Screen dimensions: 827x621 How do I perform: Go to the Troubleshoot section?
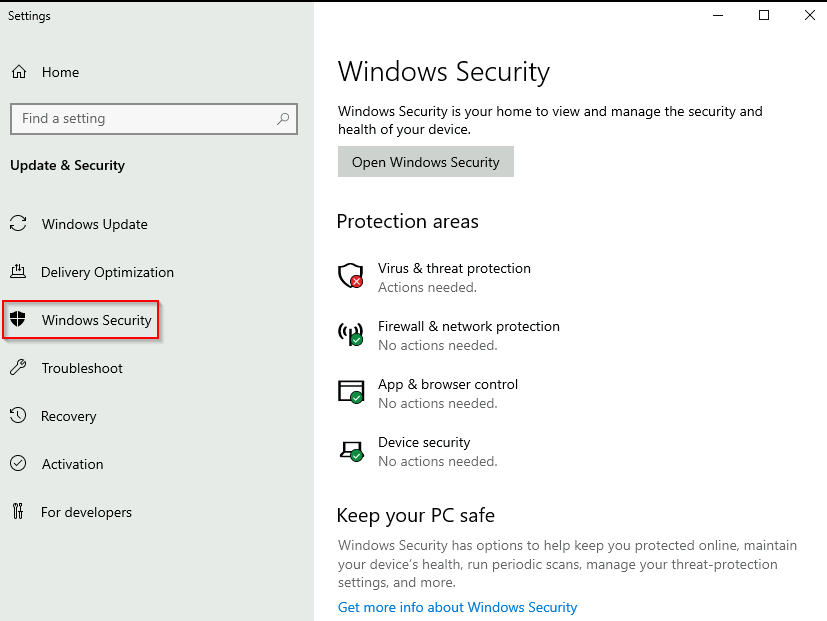pos(82,368)
